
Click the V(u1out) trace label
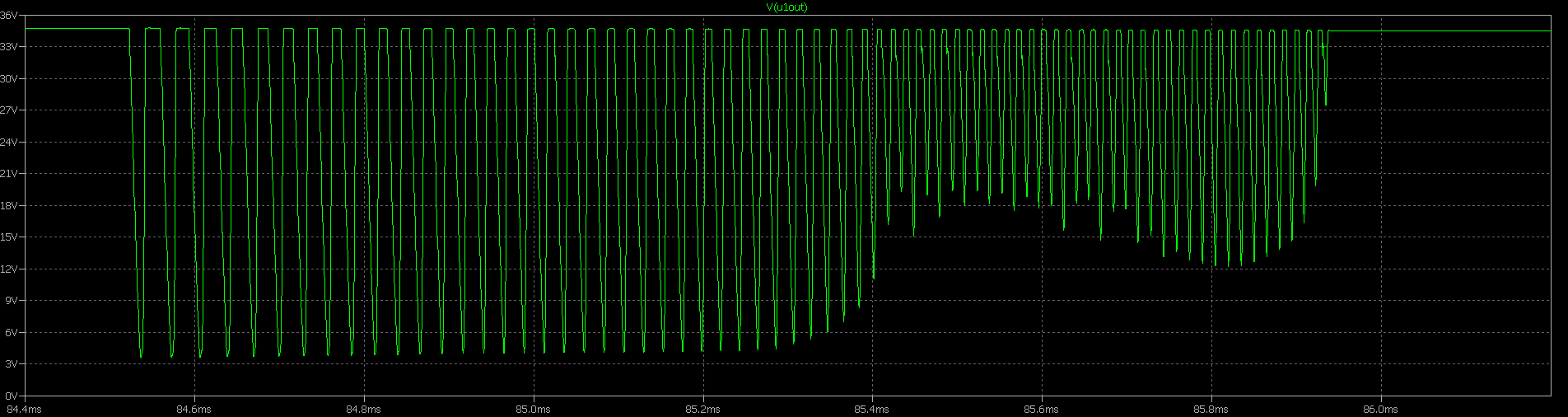pos(786,7)
